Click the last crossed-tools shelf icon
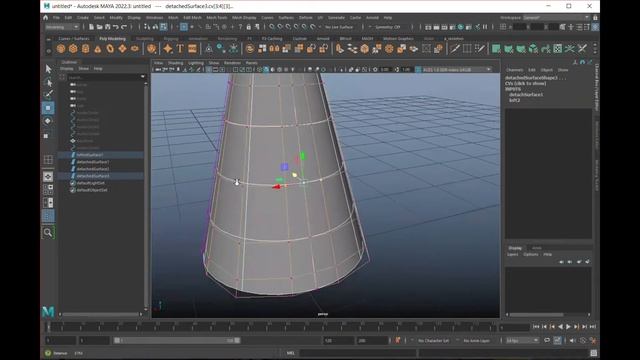The height and width of the screenshot is (360, 640). point(582,49)
